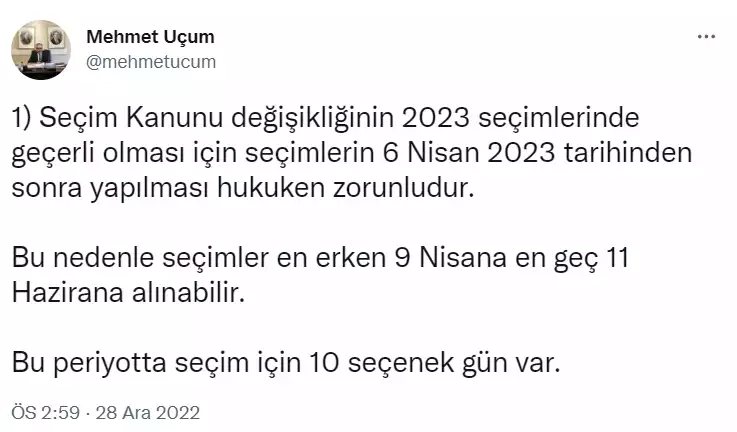Screen dimensions: 737x432
Task: Click the word 'seçimlerinde' ending the first line
Action: point(559,118)
